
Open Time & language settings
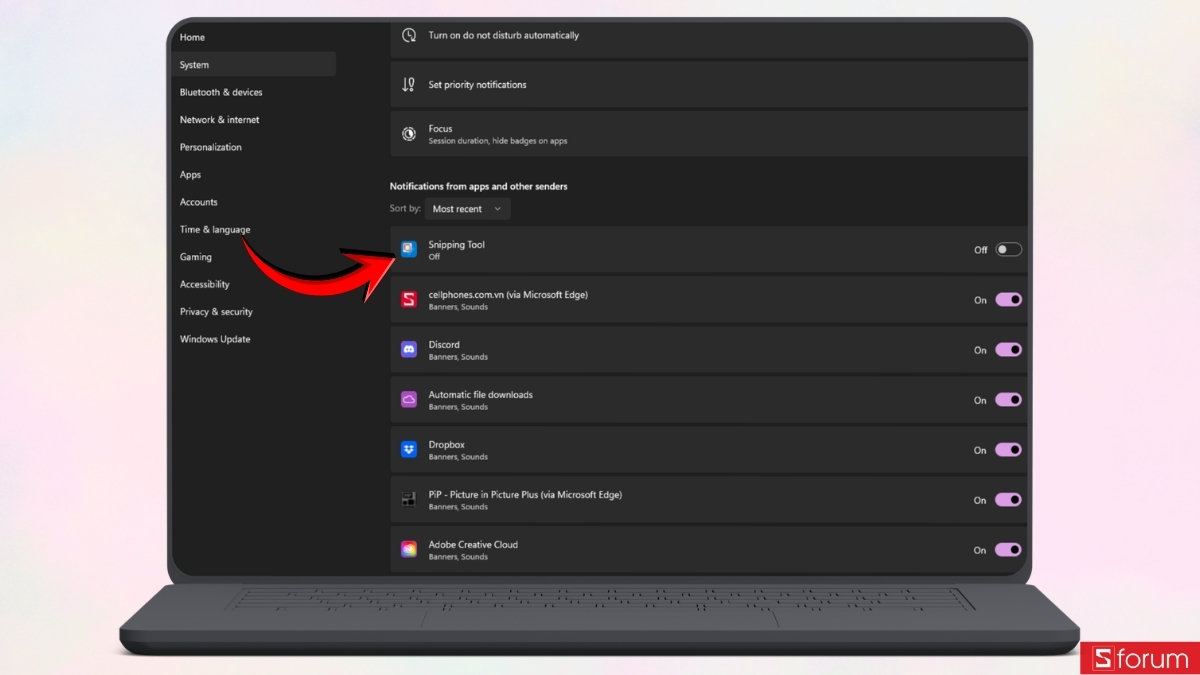click(x=215, y=229)
